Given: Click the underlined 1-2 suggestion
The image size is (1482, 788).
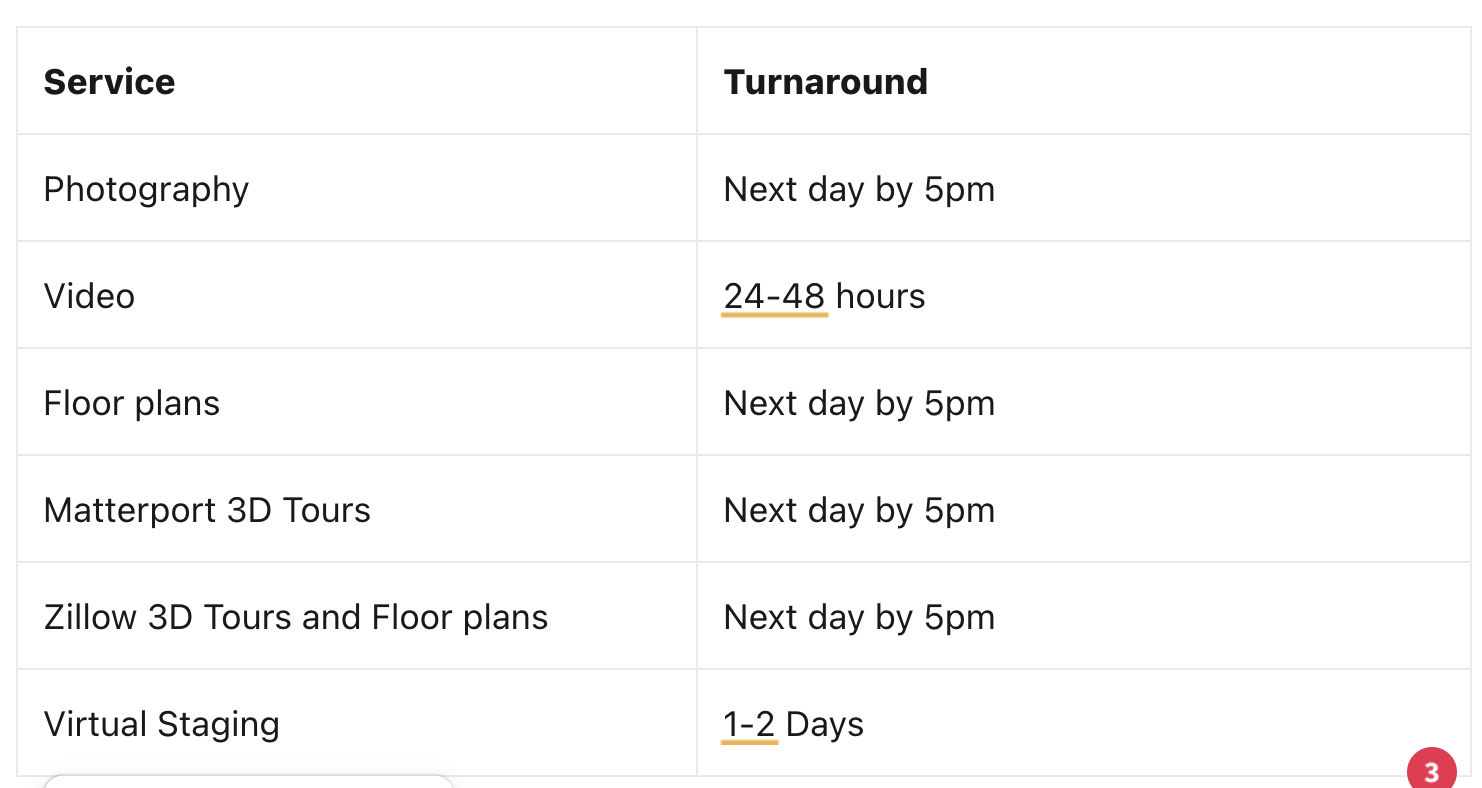Looking at the screenshot, I should coord(749,724).
